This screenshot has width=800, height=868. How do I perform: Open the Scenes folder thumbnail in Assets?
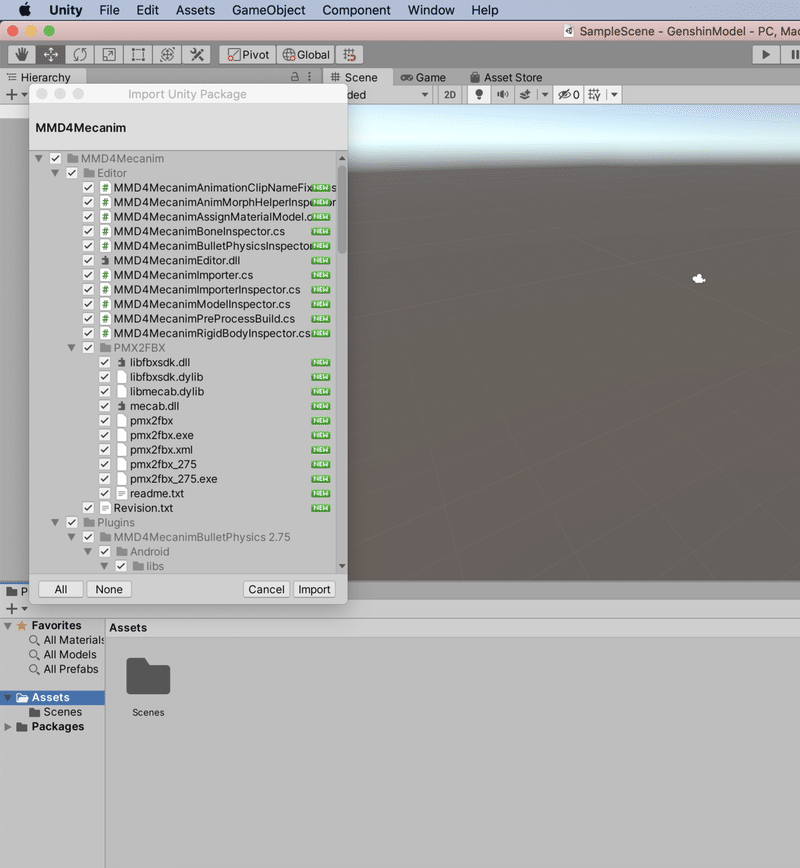point(148,676)
